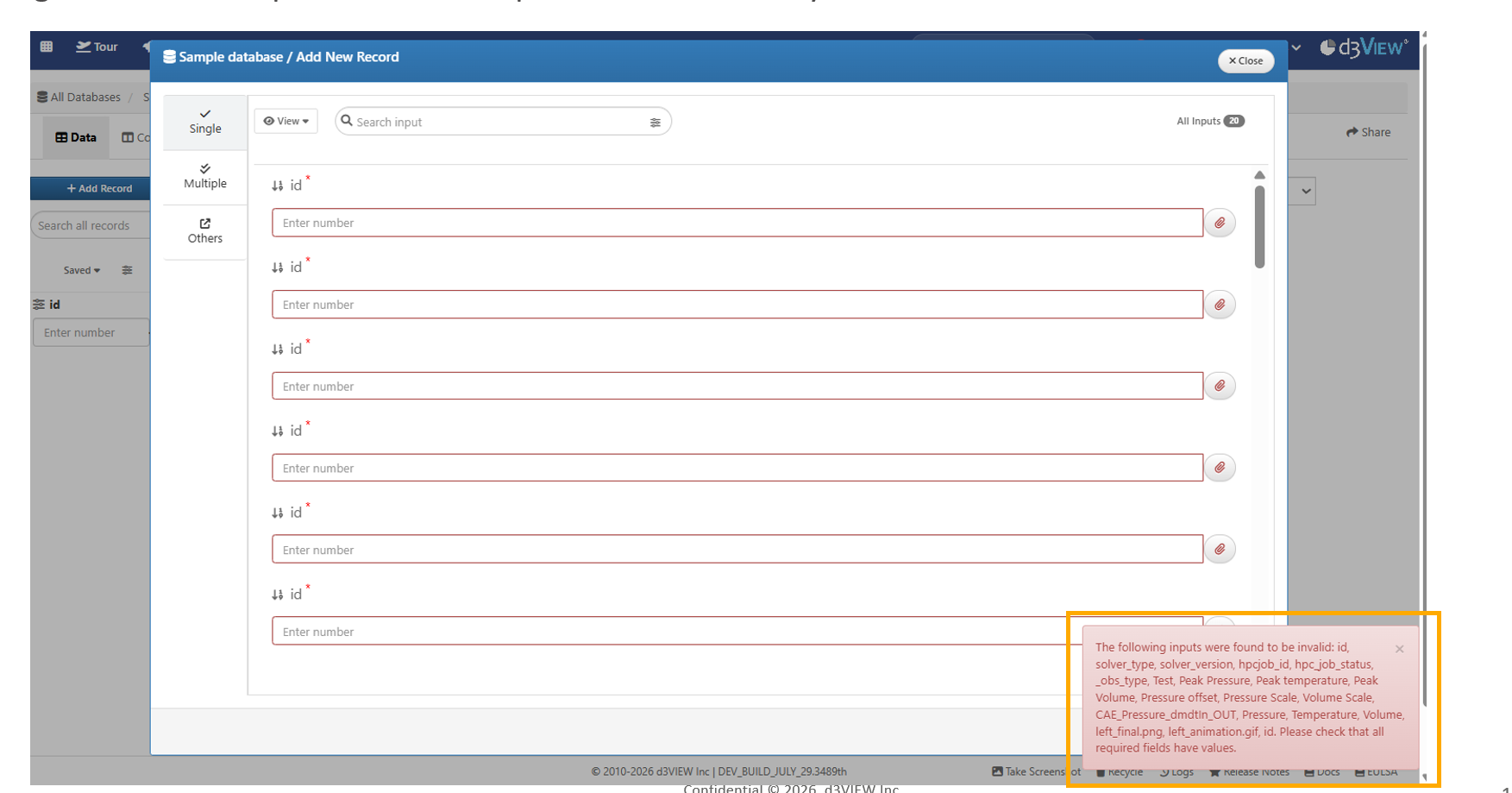Open the View dropdown
This screenshot has width=1512, height=793.
[x=286, y=122]
